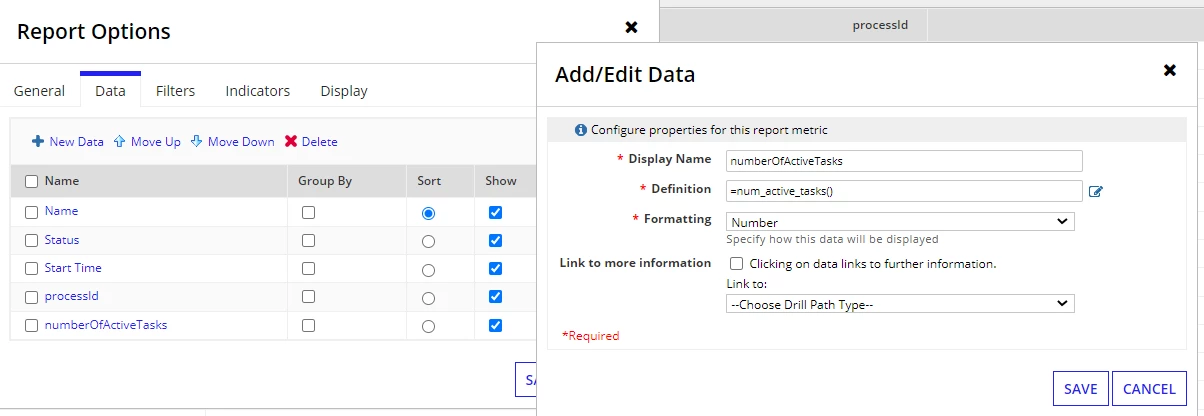Enable Group By for the processId row
Screen dimensions: 1204x416
308,297
